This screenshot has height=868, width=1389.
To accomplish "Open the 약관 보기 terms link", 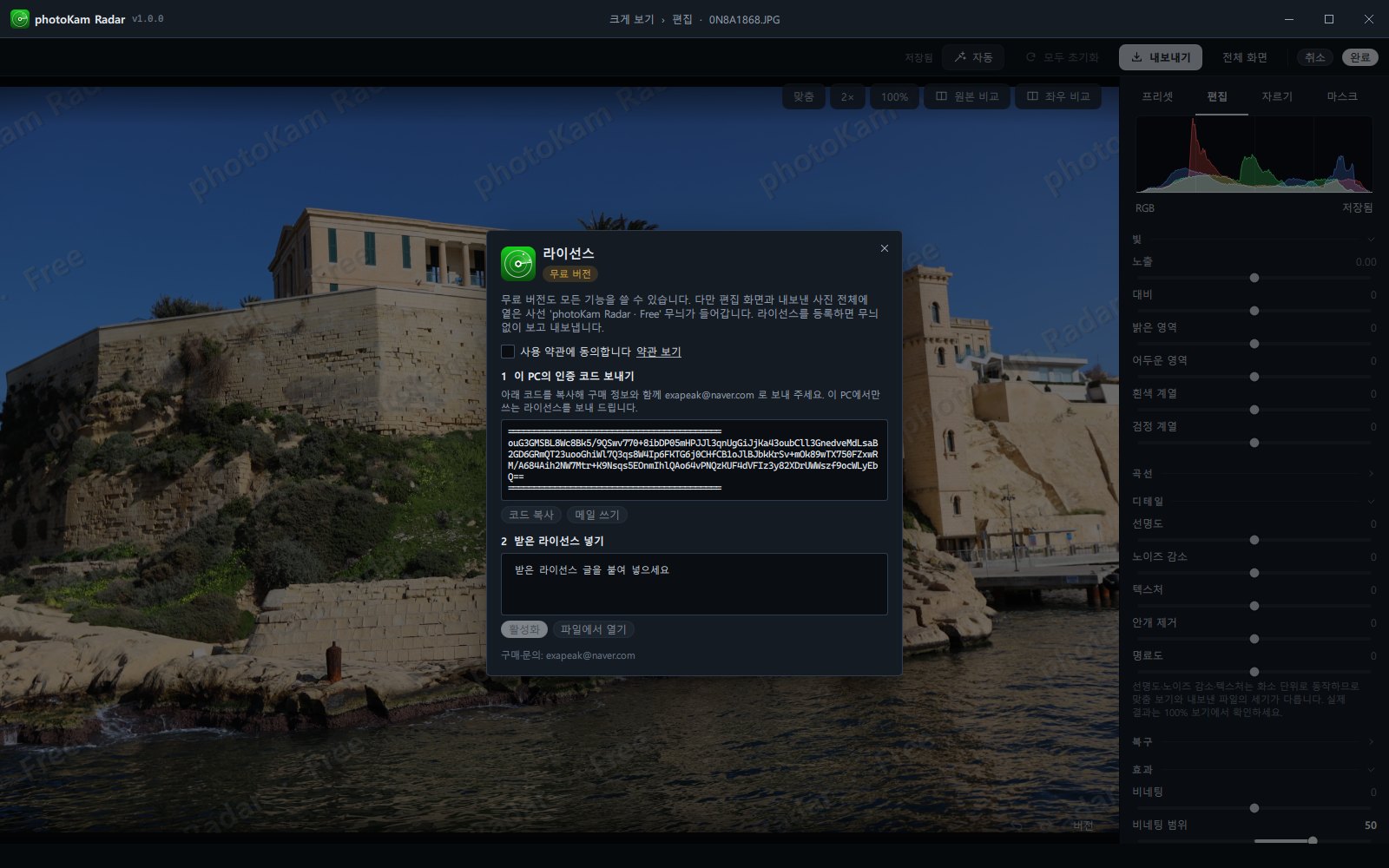I will coord(658,352).
